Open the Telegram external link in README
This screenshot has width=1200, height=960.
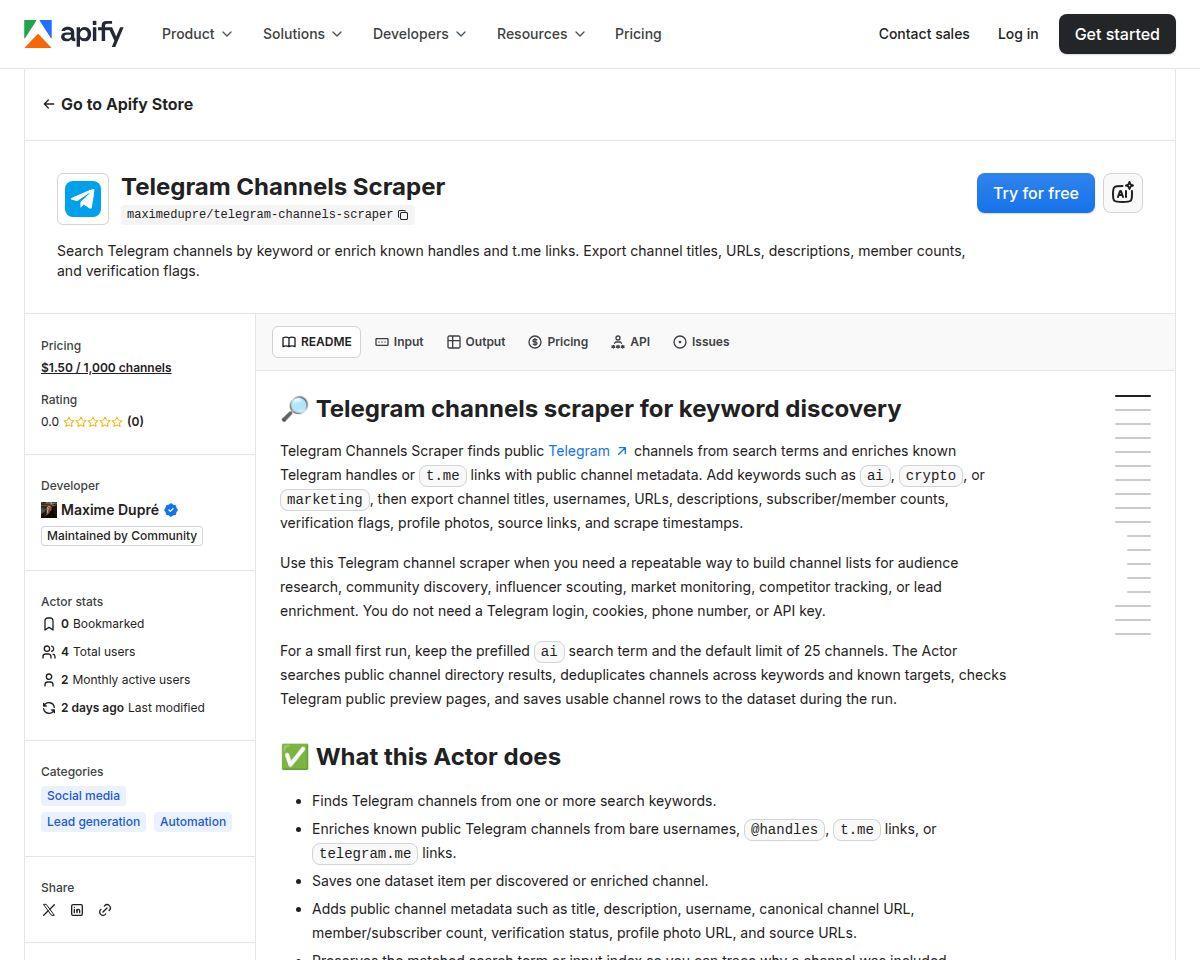[588, 451]
